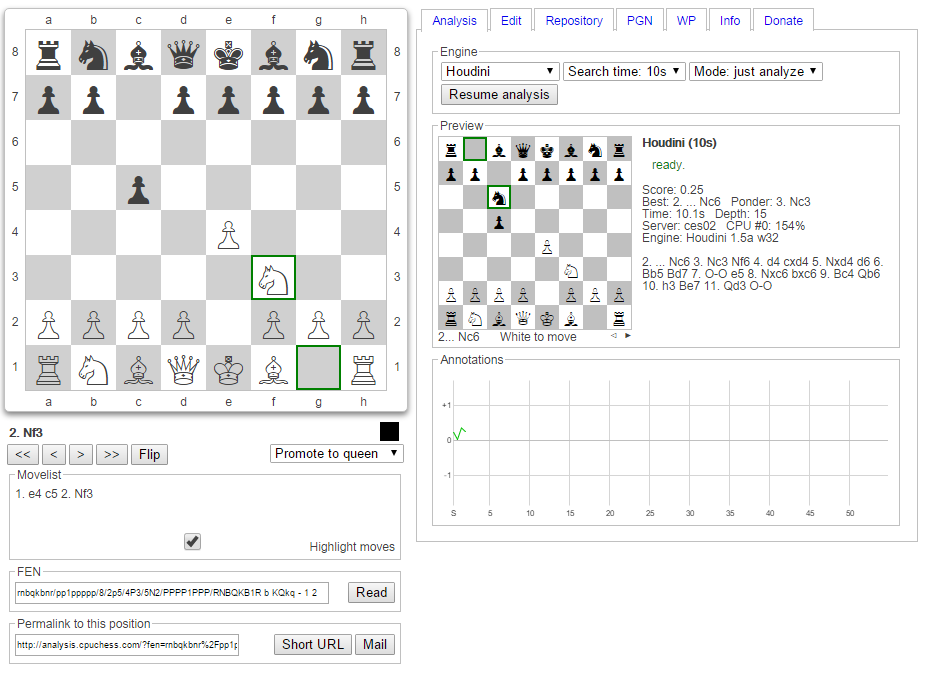
Task: Select the black queen on d8
Action: pyautogui.click(x=183, y=52)
